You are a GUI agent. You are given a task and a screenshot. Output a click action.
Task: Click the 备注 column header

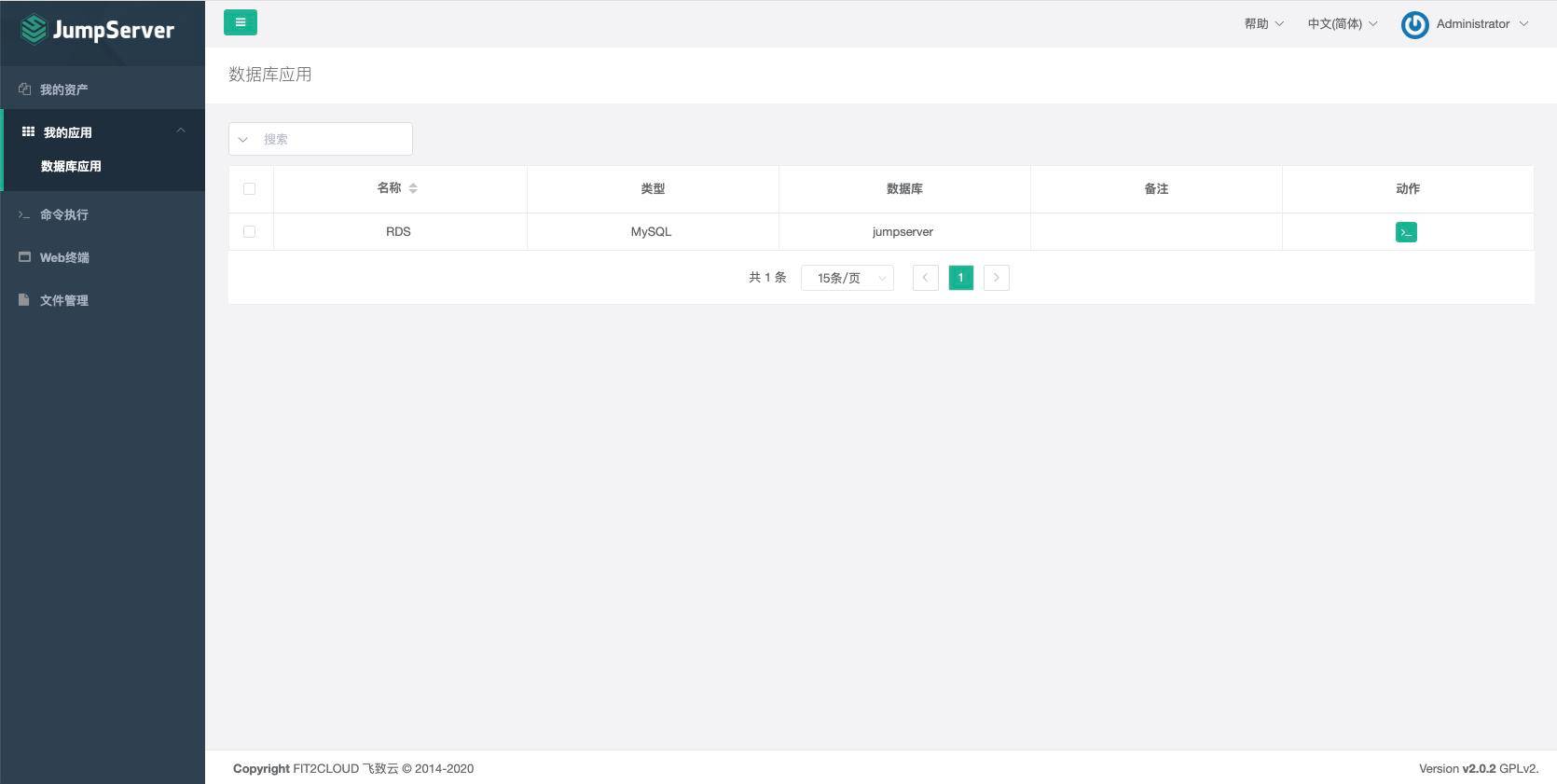coord(1156,189)
